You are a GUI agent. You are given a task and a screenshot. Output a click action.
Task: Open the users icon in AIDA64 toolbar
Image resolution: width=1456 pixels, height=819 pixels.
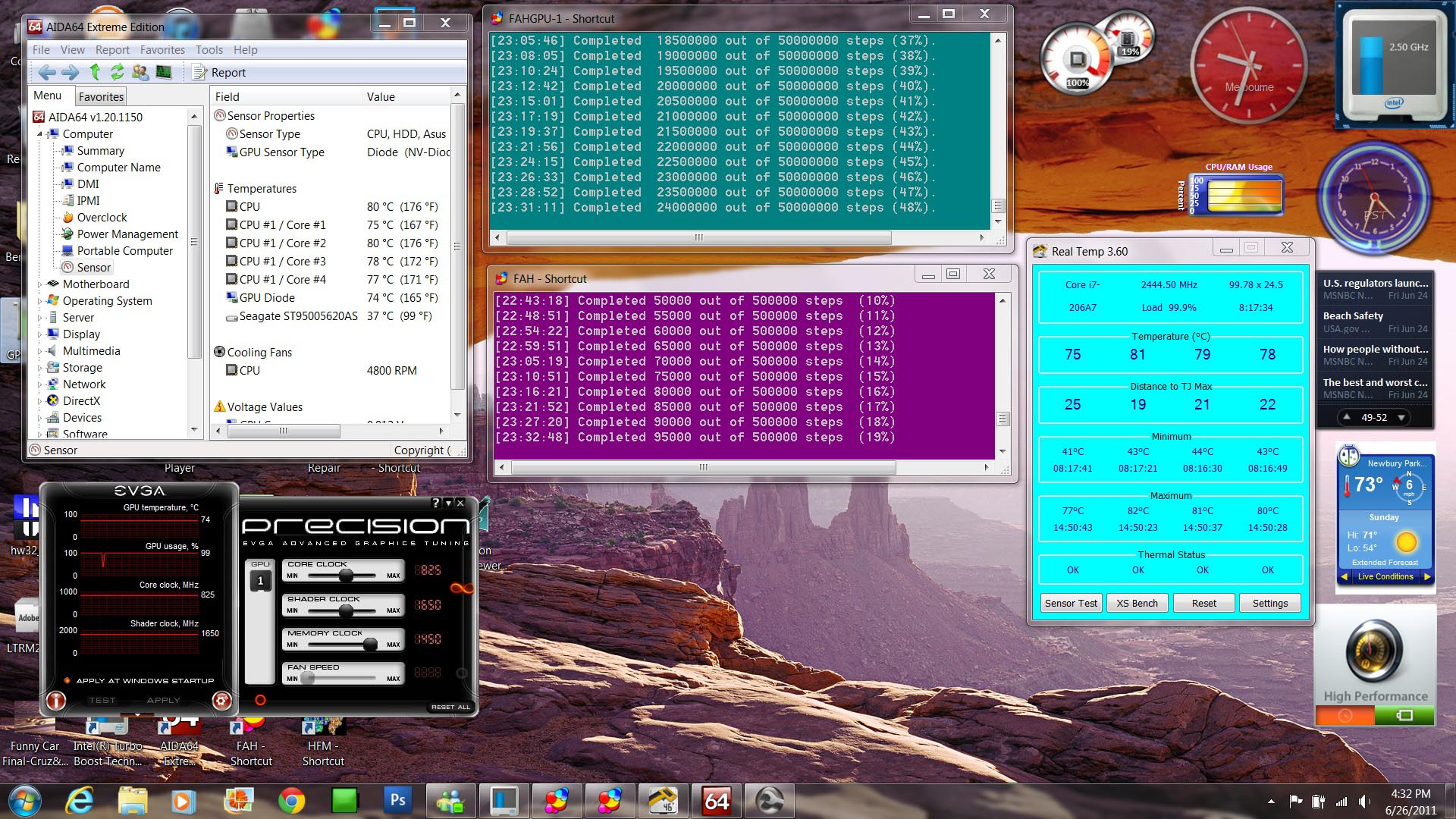coord(140,72)
